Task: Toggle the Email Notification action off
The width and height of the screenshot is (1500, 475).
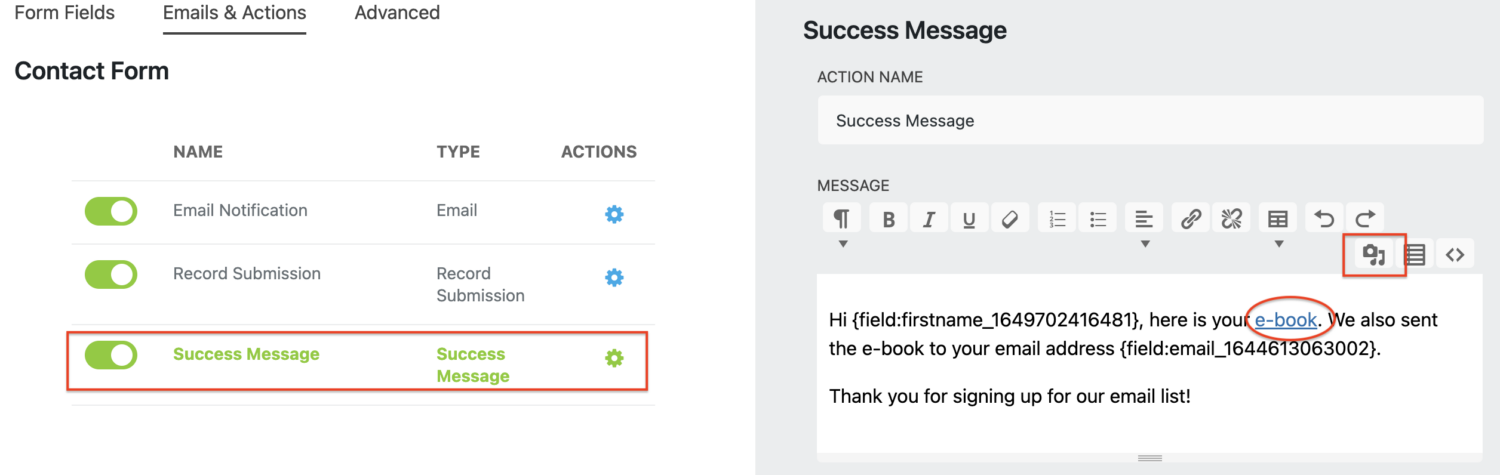Action: [111, 211]
